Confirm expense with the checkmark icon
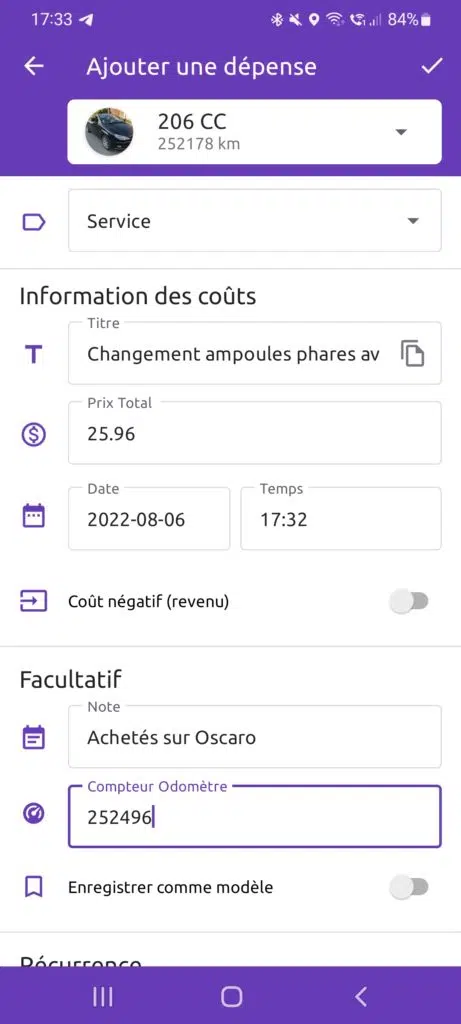The height and width of the screenshot is (1024, 461). point(432,66)
